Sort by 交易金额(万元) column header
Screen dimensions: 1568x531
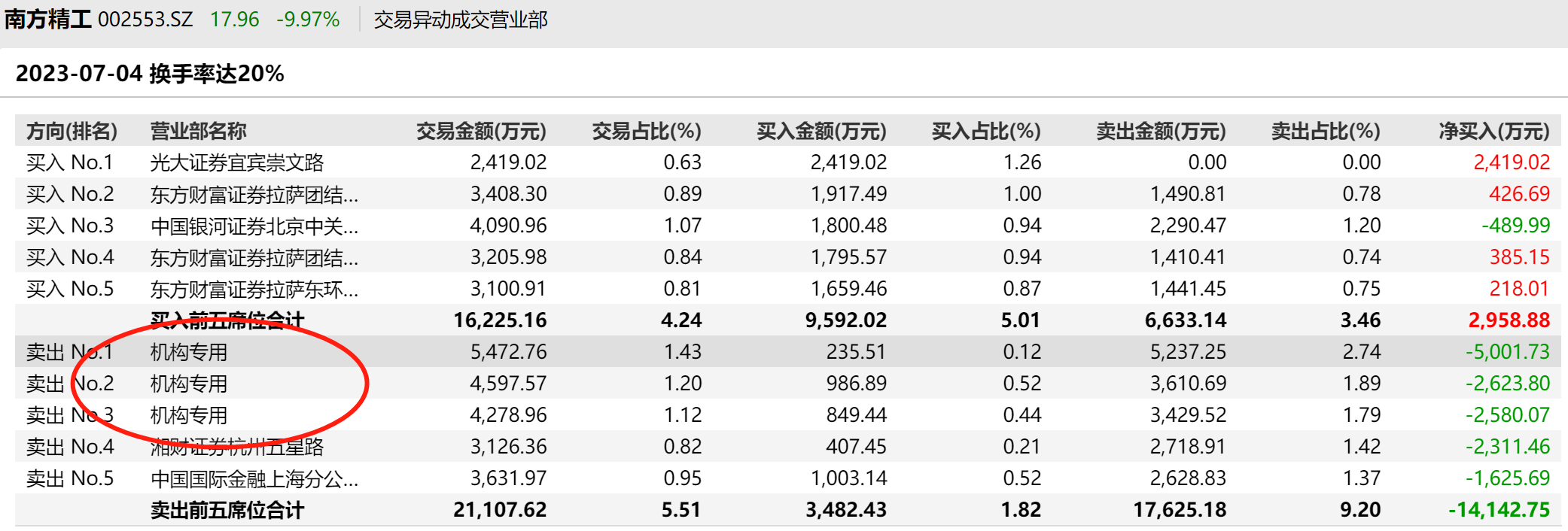click(481, 131)
